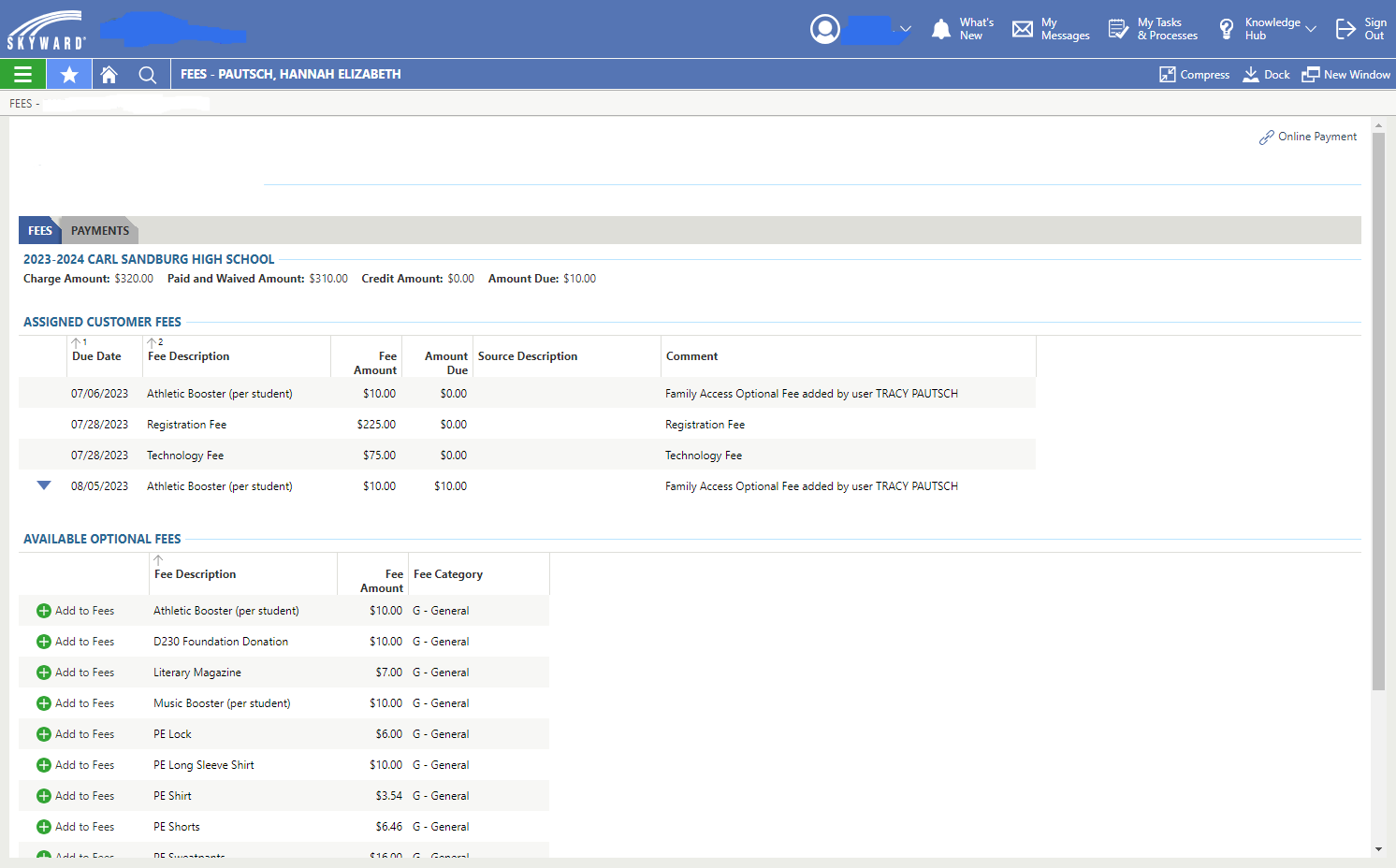Add PE Shorts to fees

click(75, 827)
